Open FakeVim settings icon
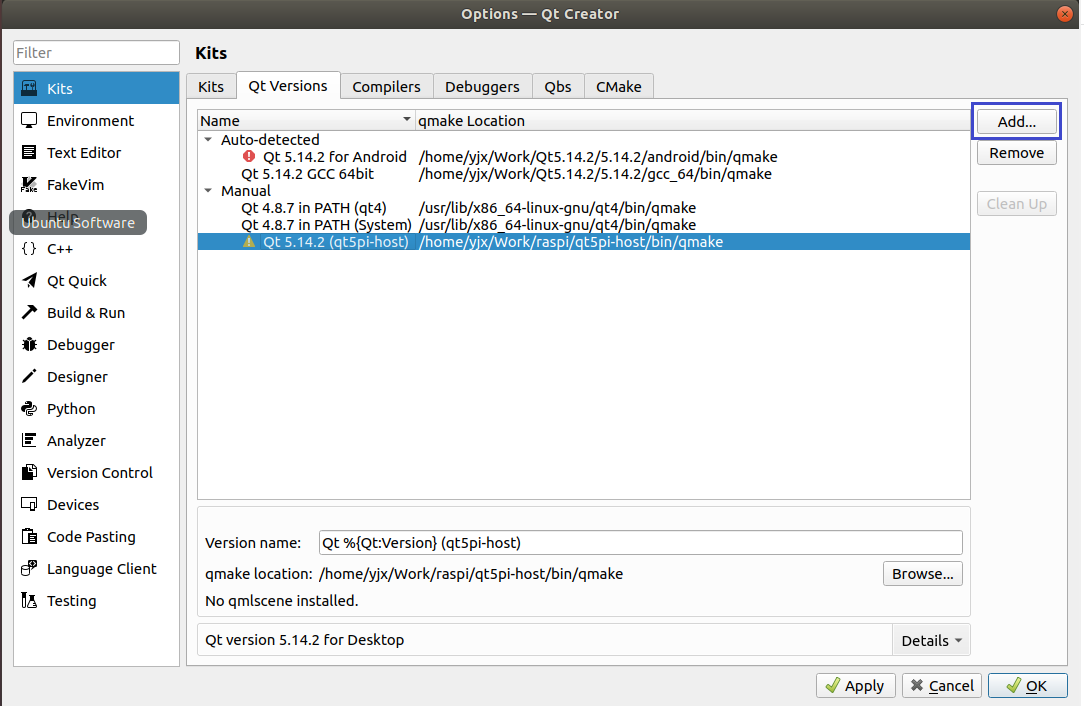This screenshot has height=706, width=1084. (29, 185)
